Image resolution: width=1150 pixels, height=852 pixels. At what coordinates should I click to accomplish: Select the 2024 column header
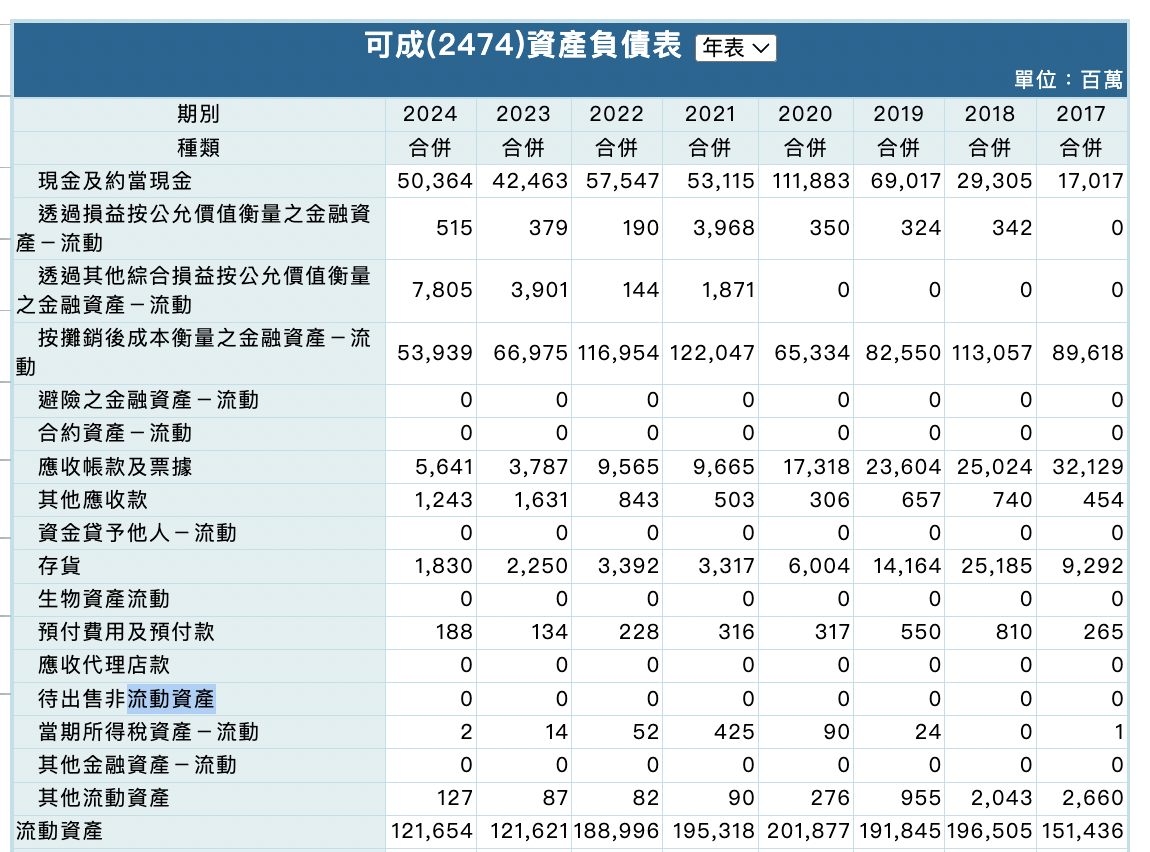click(x=431, y=114)
